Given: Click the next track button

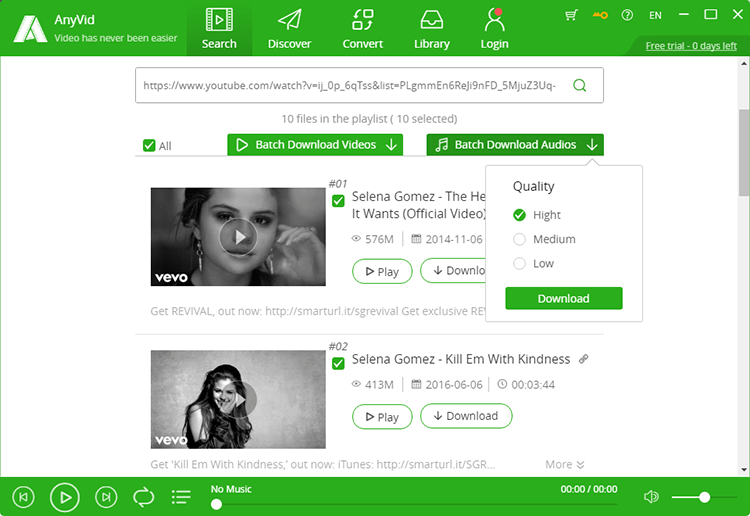Looking at the screenshot, I should [106, 497].
